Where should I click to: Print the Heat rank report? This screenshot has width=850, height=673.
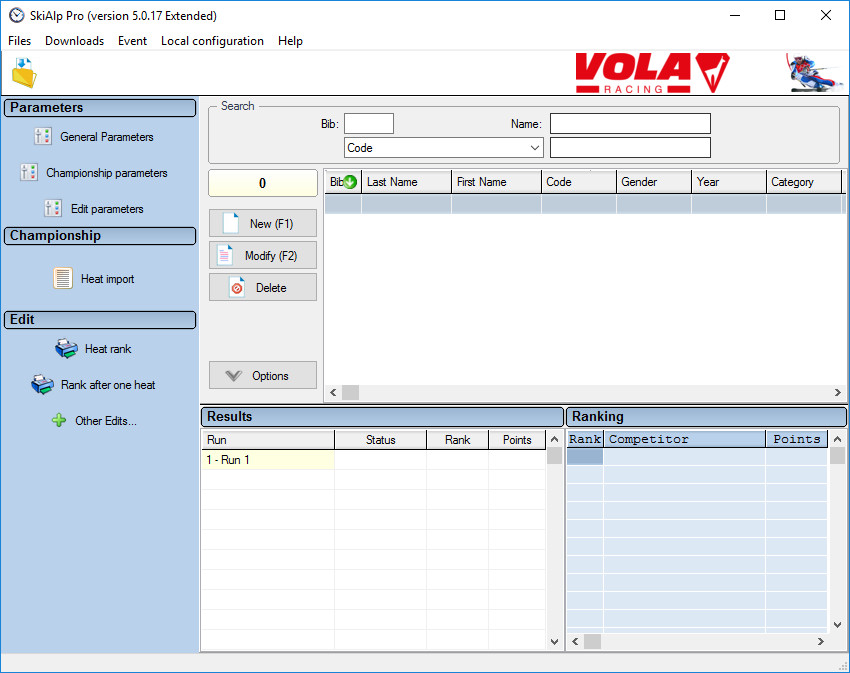(66, 349)
